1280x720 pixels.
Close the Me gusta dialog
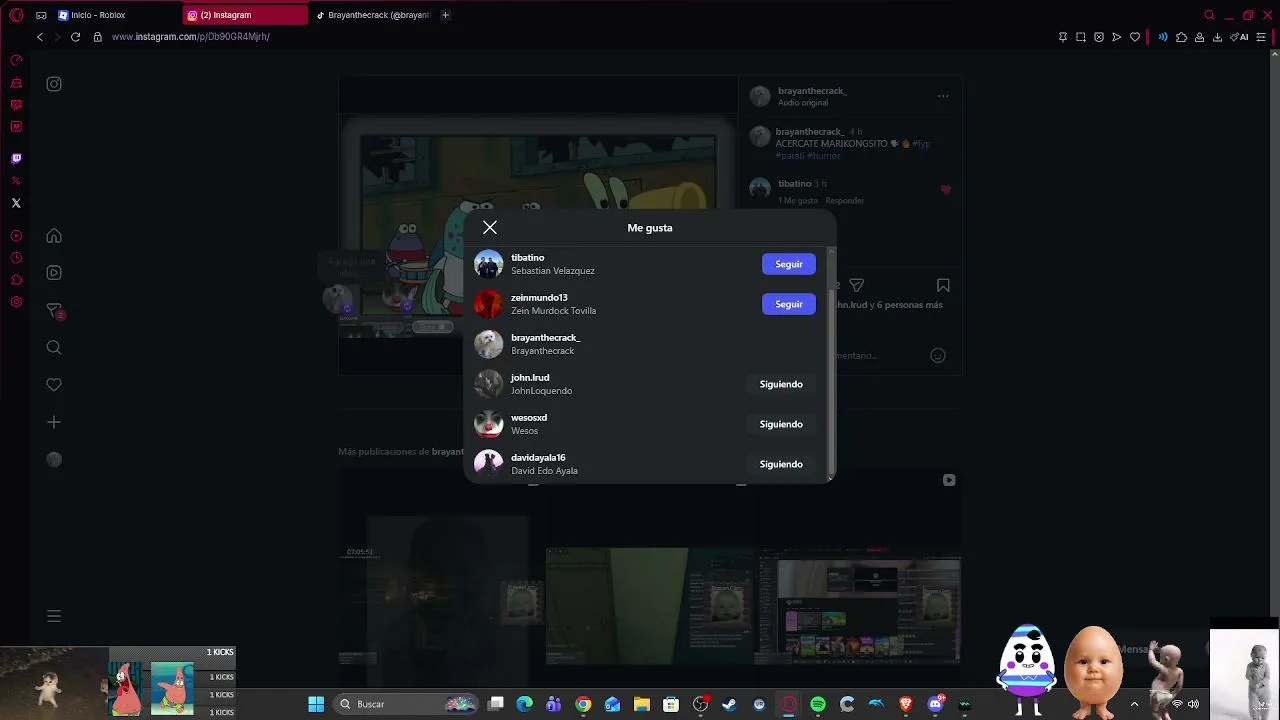point(489,228)
